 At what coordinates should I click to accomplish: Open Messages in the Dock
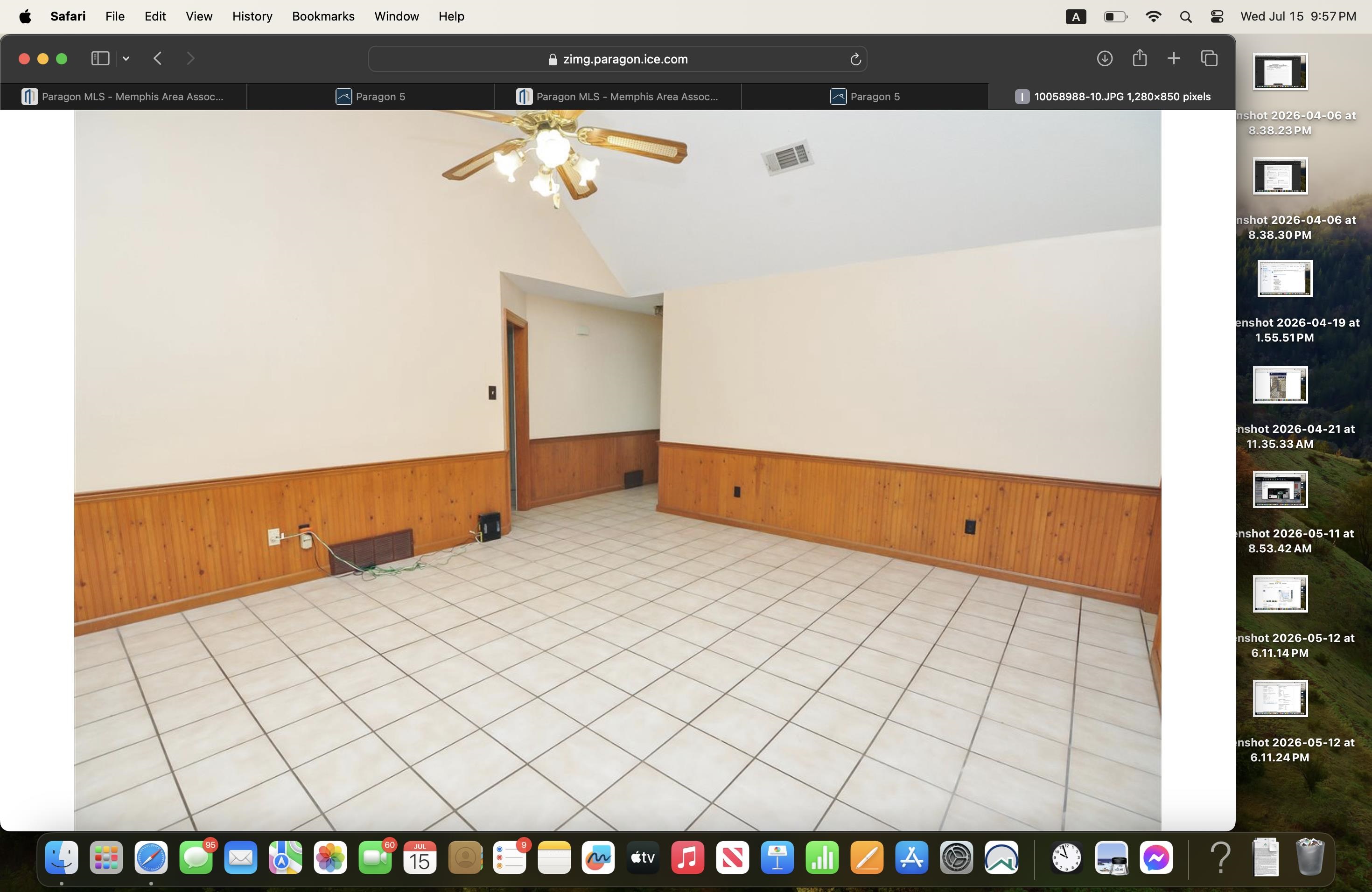click(196, 858)
